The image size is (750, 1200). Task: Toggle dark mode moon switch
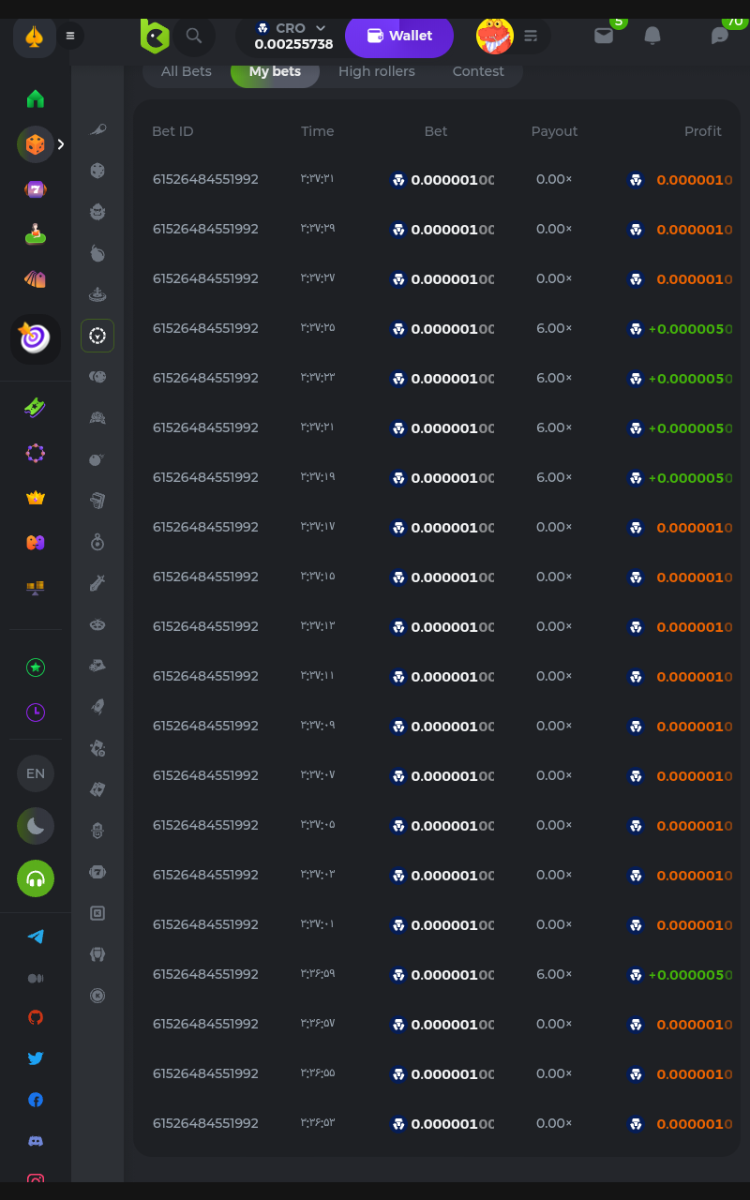pyautogui.click(x=35, y=826)
